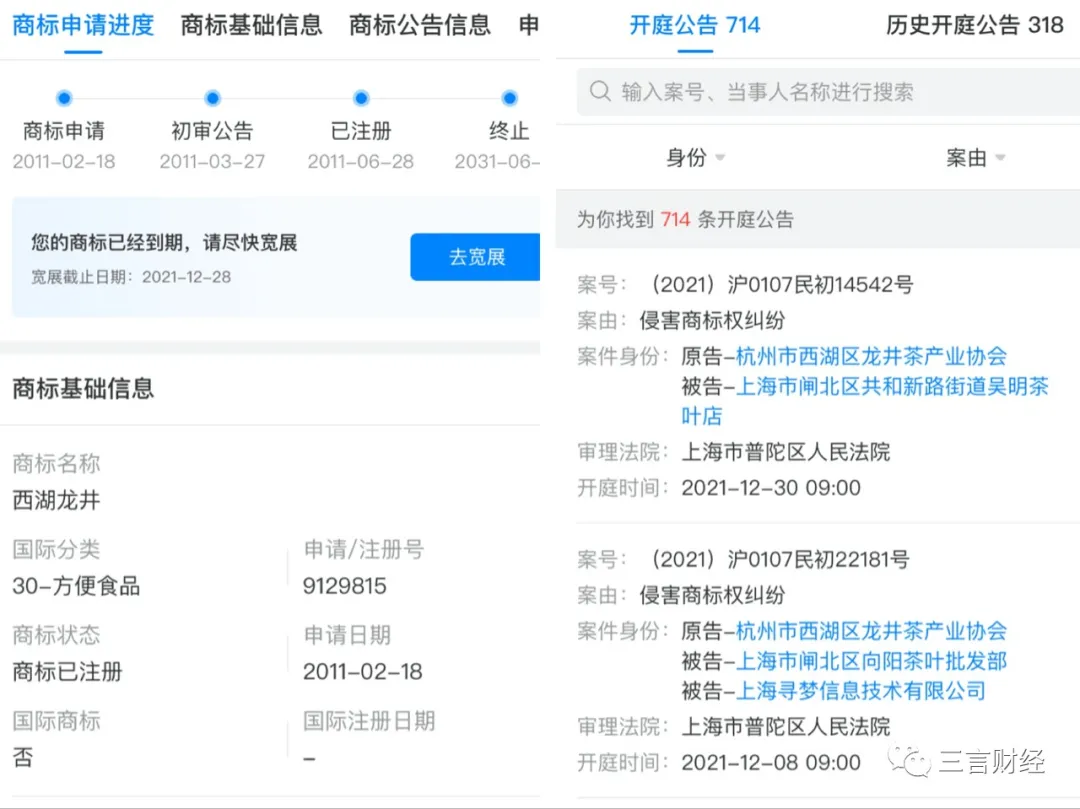
Task: Click 侵害商标权纠纷 in case 22181
Action: 712,596
